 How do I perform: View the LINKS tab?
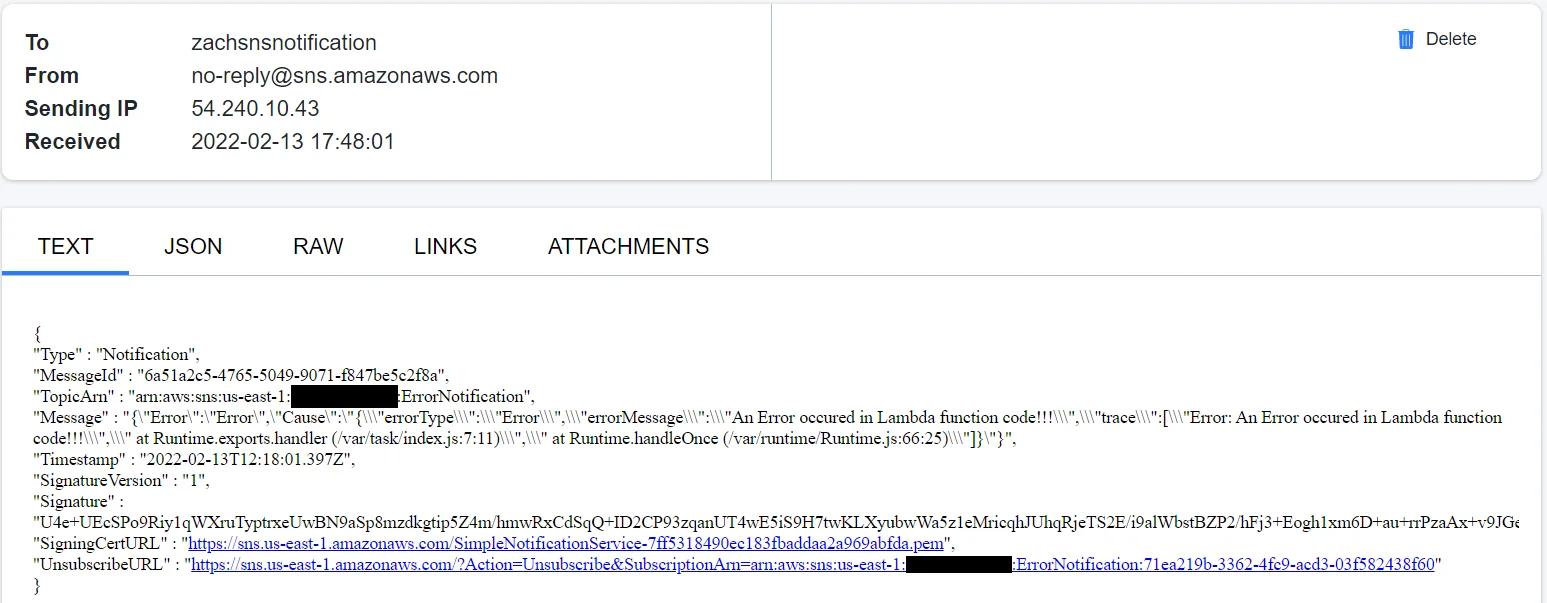click(x=445, y=246)
